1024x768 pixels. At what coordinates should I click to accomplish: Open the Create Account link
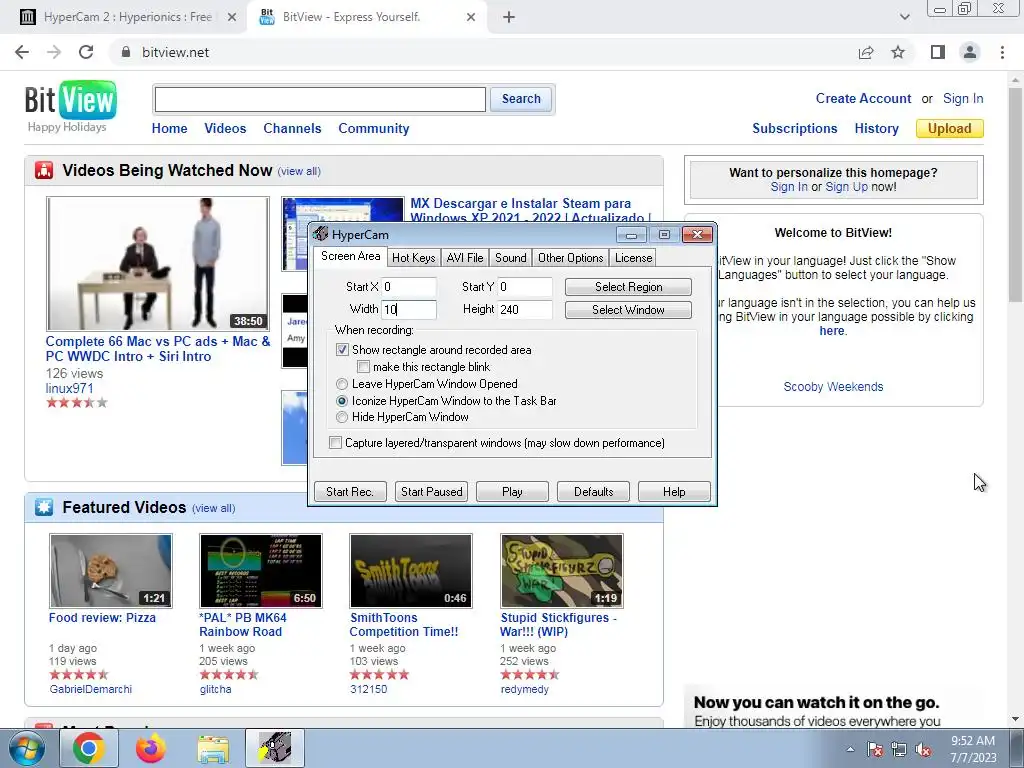(x=863, y=99)
